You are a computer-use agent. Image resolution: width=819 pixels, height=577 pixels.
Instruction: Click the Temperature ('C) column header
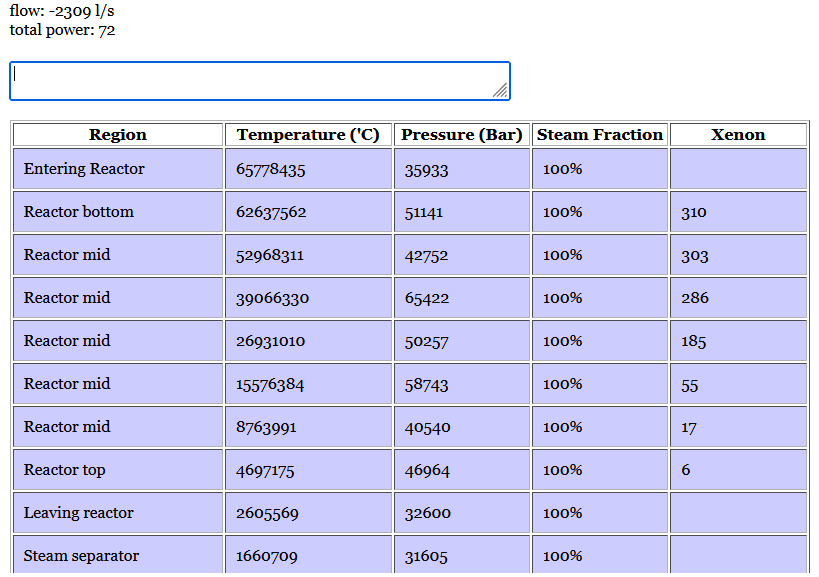[x=308, y=135]
